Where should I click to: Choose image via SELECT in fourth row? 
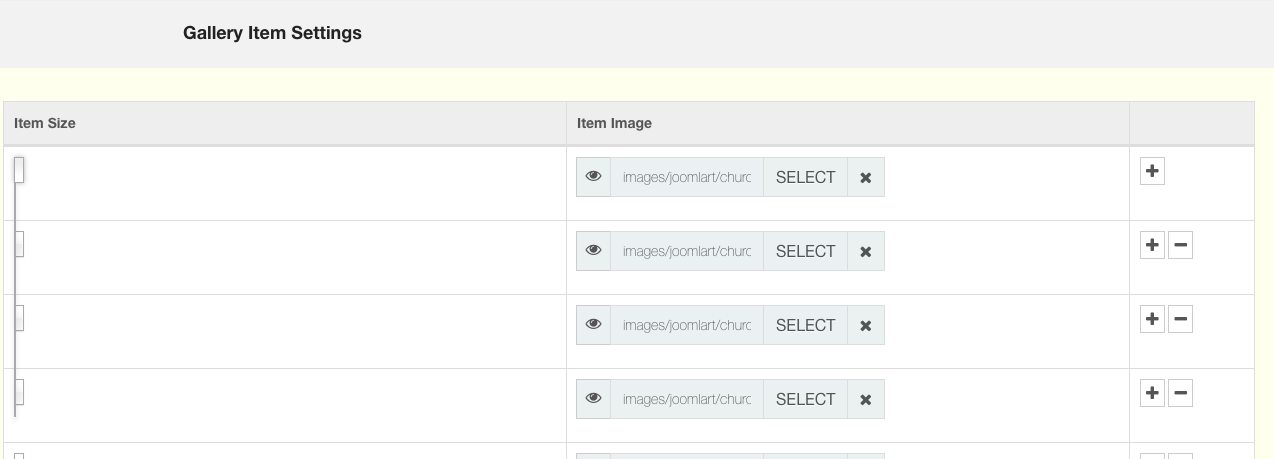(805, 399)
